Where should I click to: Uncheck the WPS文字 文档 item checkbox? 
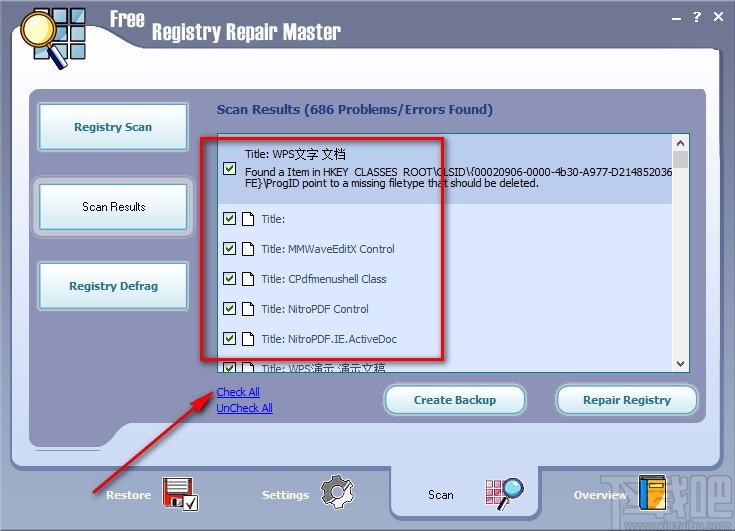coord(229,169)
